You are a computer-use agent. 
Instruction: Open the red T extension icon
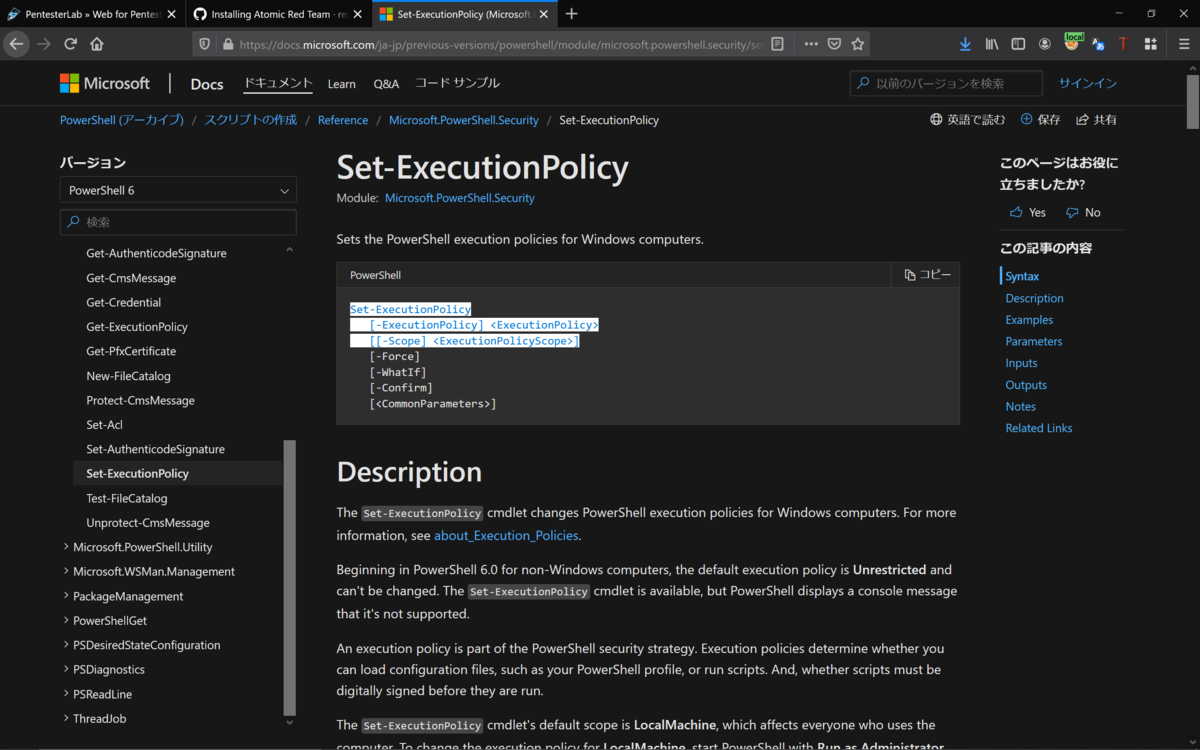(x=1123, y=44)
